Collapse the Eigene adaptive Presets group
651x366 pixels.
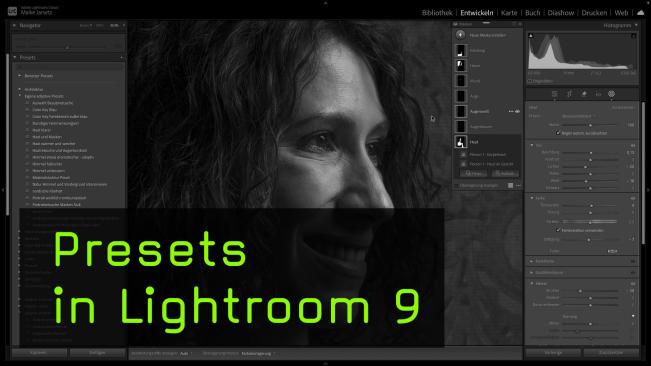tap(20, 96)
